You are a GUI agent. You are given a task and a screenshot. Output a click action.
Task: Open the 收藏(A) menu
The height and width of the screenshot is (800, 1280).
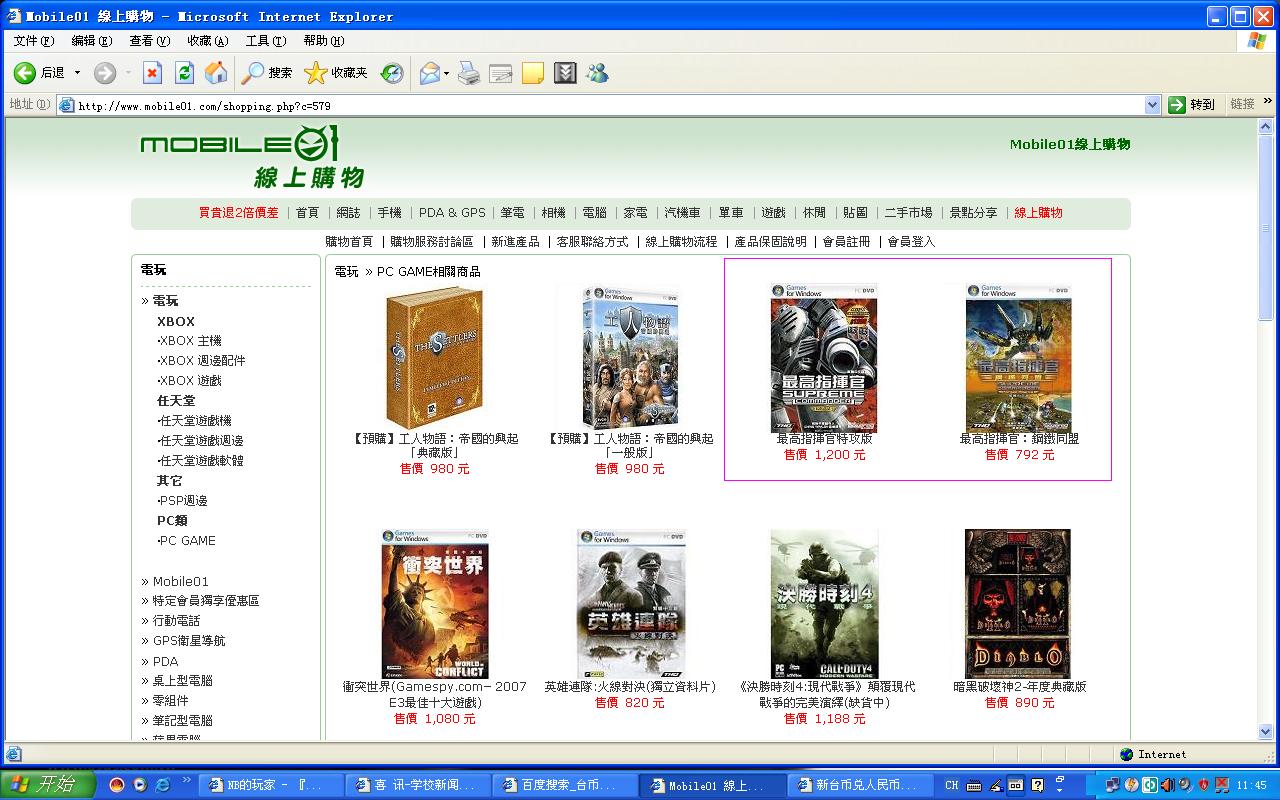[x=207, y=41]
